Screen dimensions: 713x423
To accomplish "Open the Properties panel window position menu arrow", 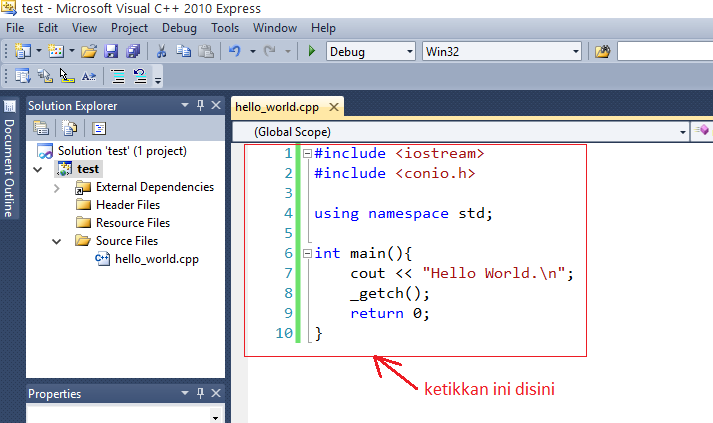I will pyautogui.click(x=185, y=393).
